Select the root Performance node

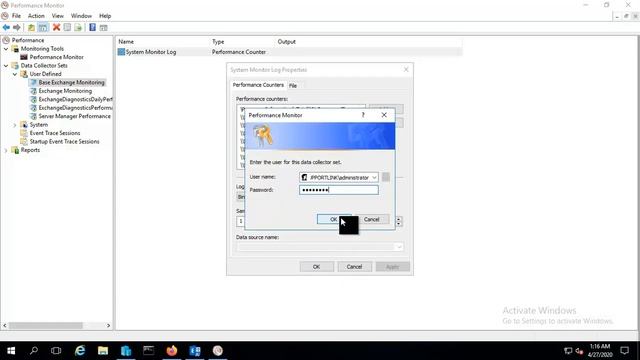28,40
